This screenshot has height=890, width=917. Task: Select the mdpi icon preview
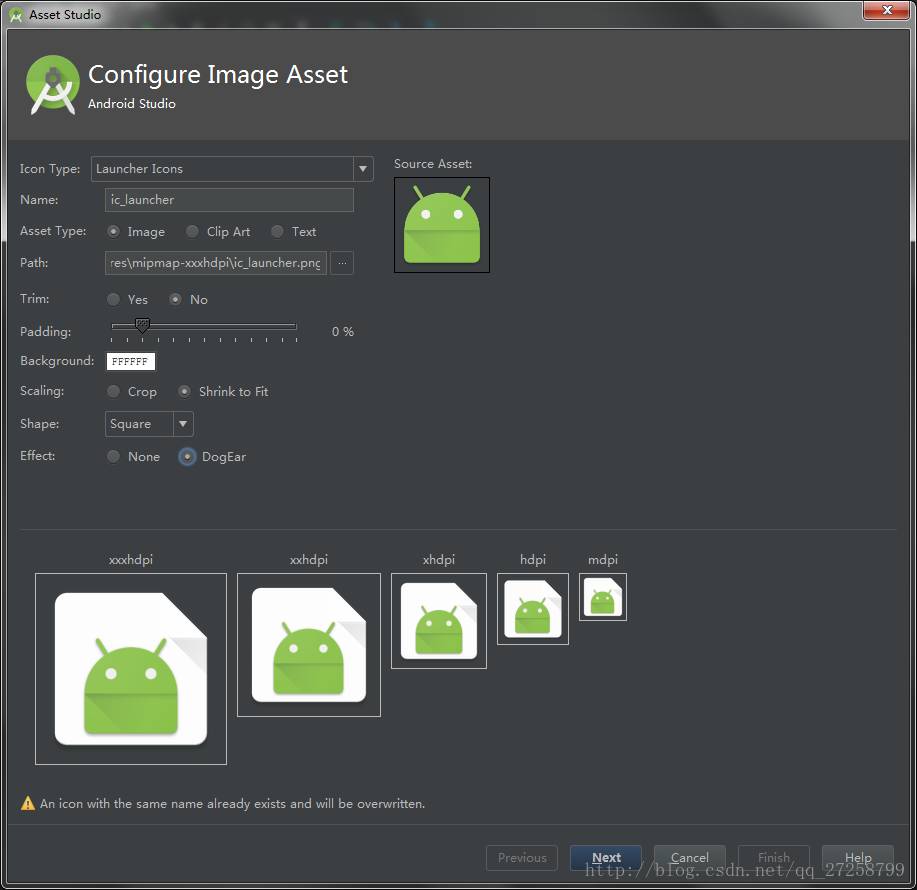[x=603, y=597]
